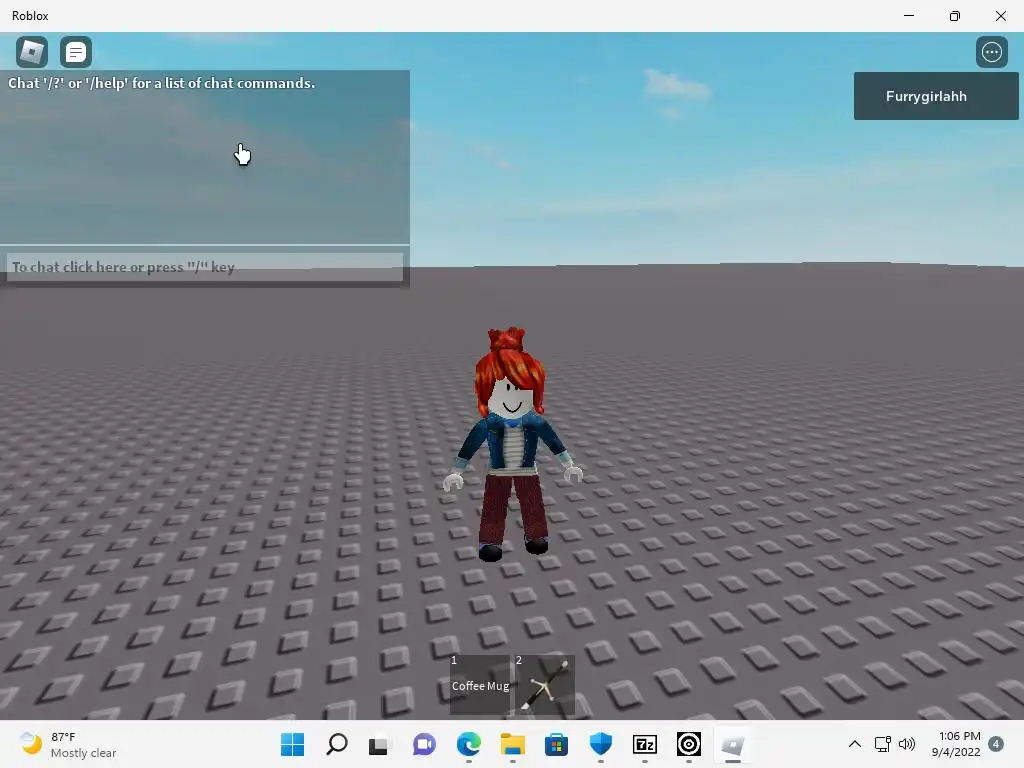
Task: Open the circular target taskbar app
Action: tap(688, 744)
